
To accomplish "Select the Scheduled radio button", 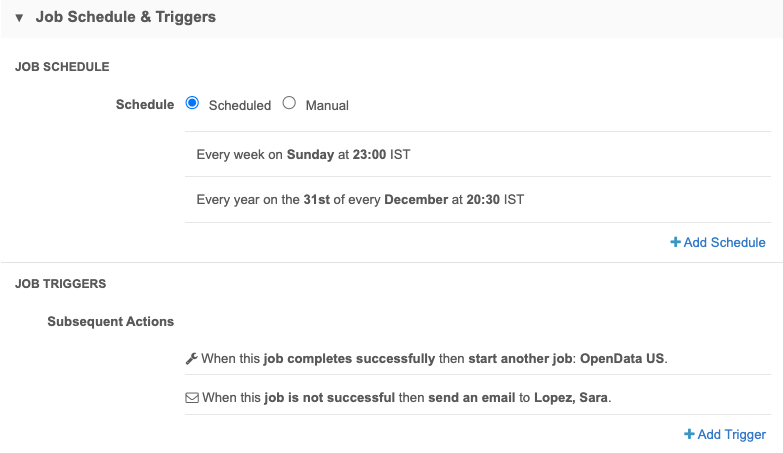I will [x=193, y=103].
